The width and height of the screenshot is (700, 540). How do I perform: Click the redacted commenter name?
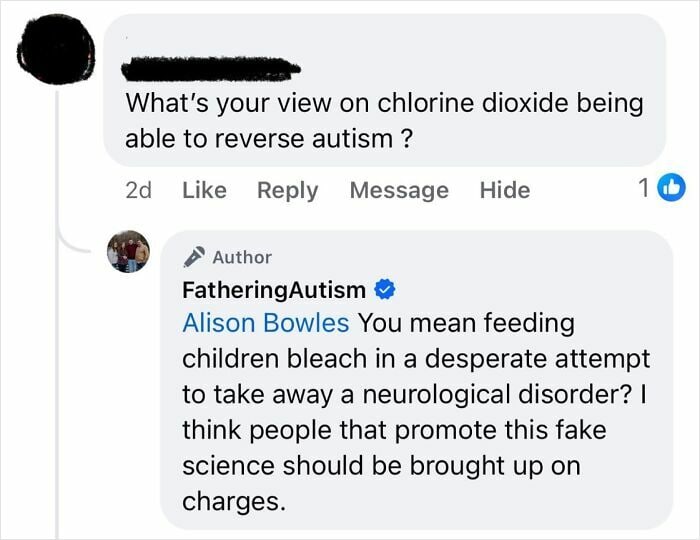(210, 68)
